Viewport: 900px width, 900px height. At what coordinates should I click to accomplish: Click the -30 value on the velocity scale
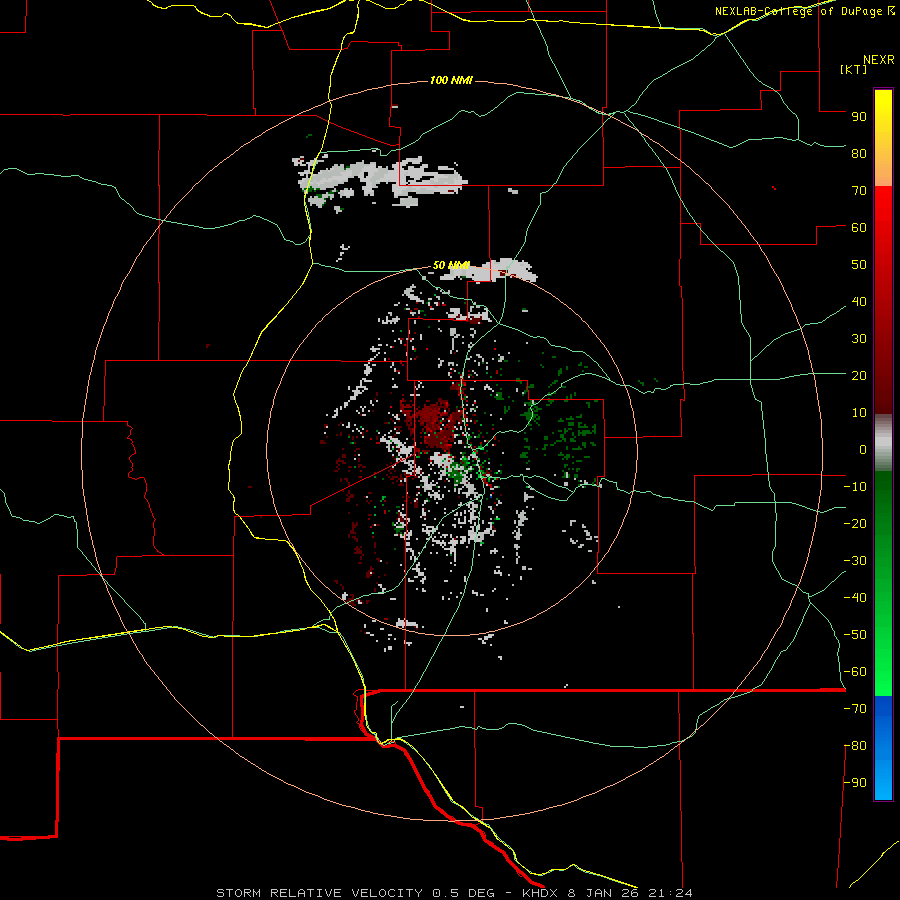[x=855, y=561]
